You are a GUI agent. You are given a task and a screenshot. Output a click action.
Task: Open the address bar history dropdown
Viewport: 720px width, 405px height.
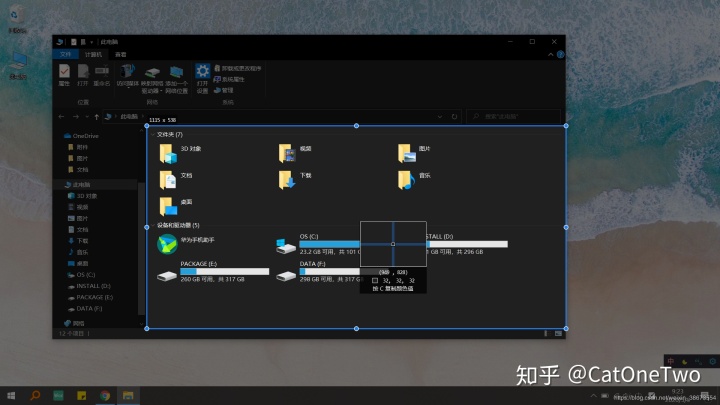440,117
